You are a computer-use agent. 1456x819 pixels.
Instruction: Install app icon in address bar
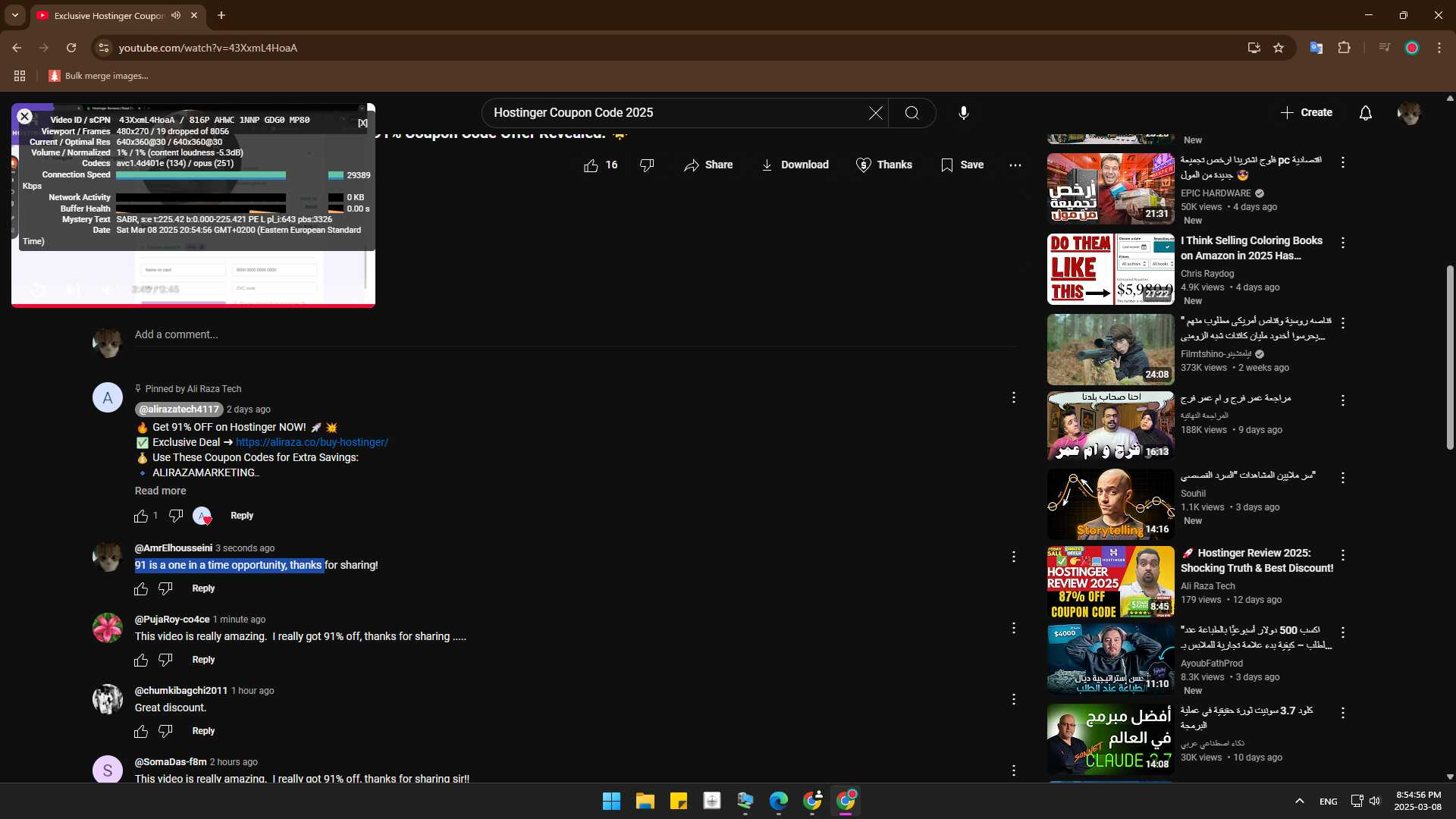(x=1254, y=48)
